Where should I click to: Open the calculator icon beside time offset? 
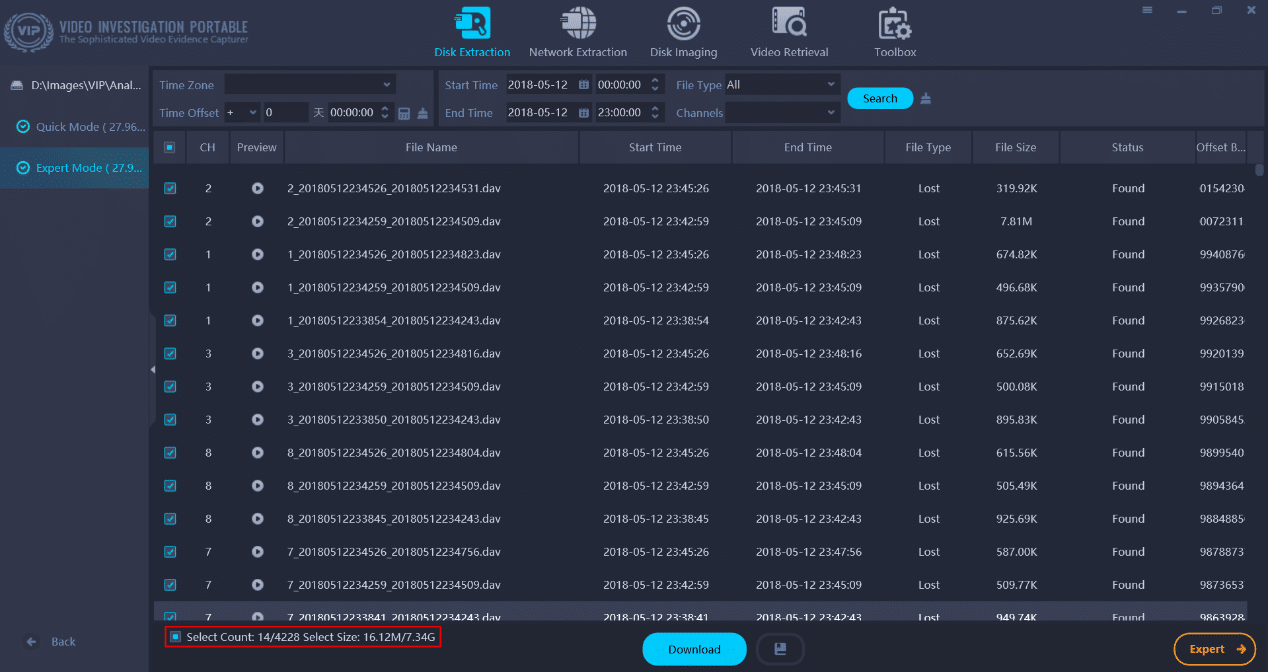pyautogui.click(x=404, y=113)
